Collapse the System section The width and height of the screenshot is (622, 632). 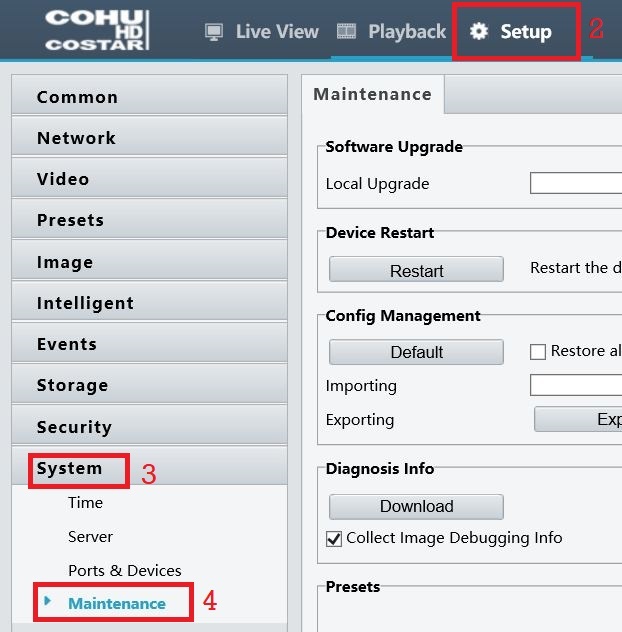click(x=150, y=468)
